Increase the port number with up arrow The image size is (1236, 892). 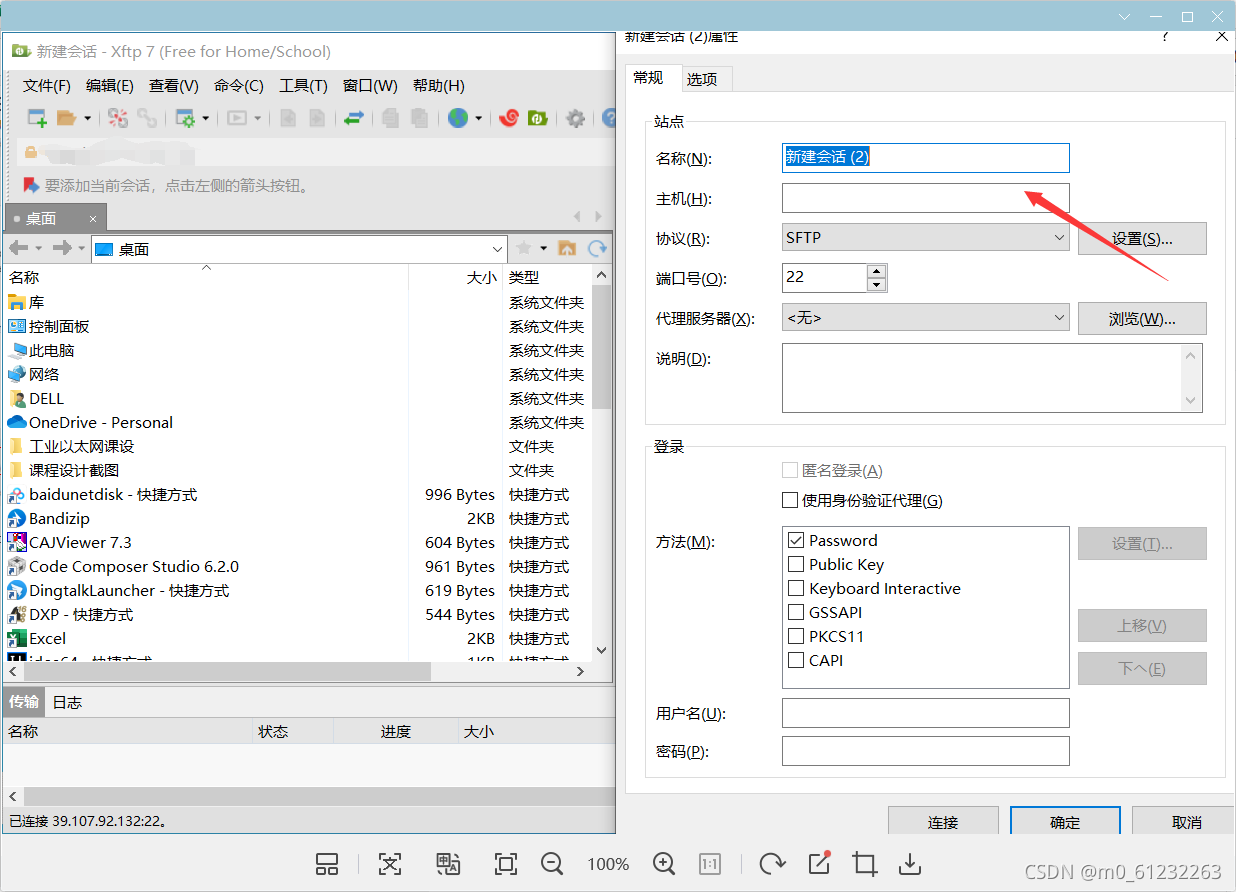click(877, 271)
